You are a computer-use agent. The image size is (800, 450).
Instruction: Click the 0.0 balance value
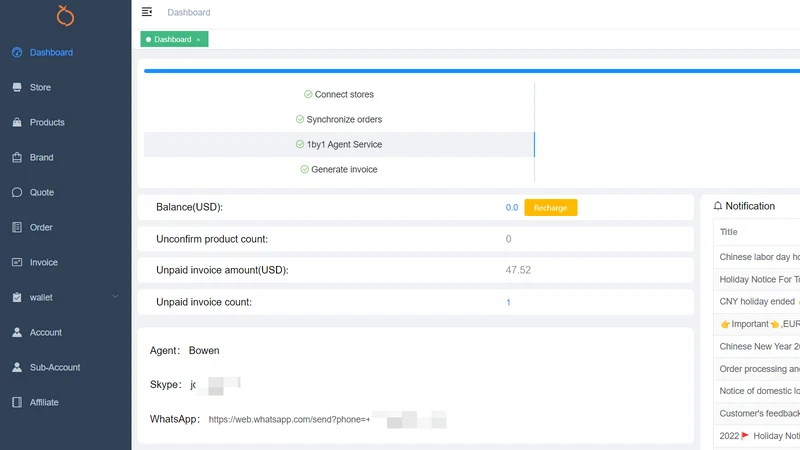pos(512,208)
